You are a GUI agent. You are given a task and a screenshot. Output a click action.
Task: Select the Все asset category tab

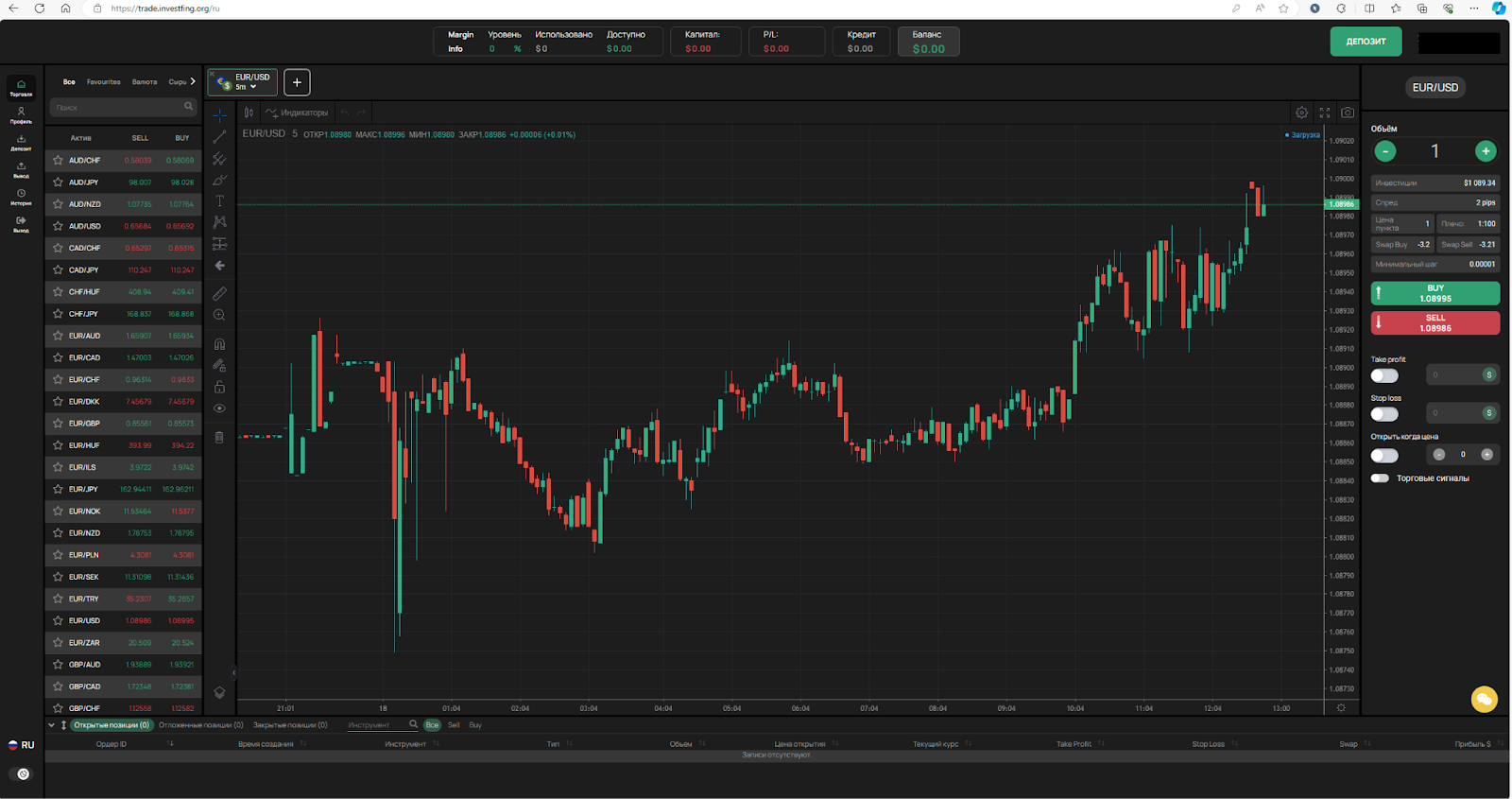point(69,82)
